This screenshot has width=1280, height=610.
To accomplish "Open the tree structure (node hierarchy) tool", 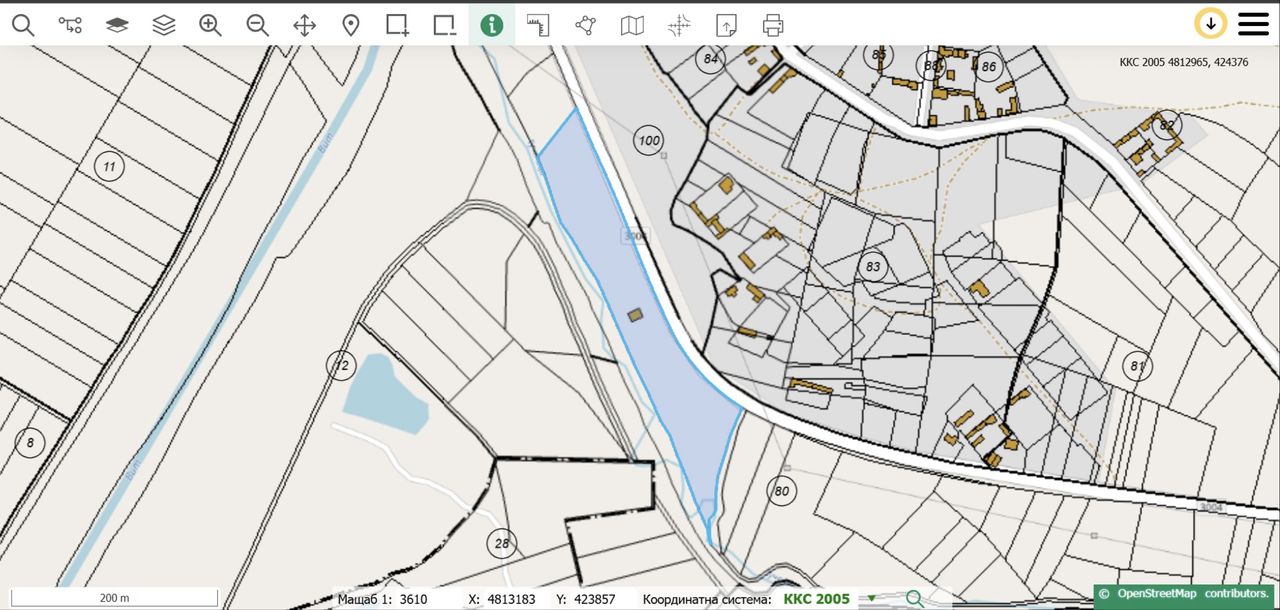I will tap(70, 25).
